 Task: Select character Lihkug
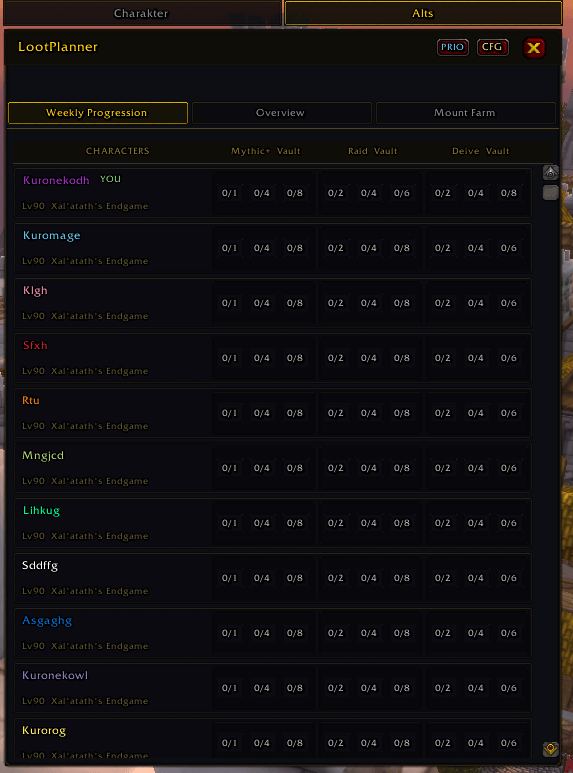click(41, 511)
